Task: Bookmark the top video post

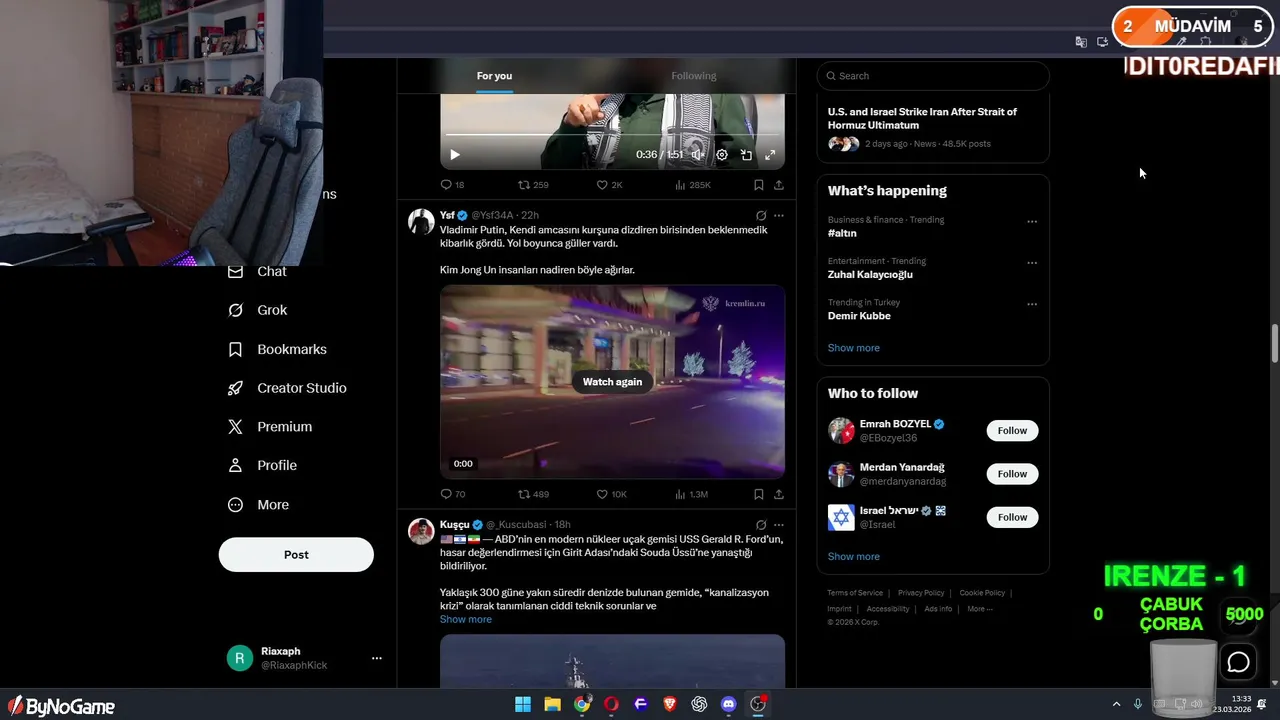Action: (x=759, y=185)
